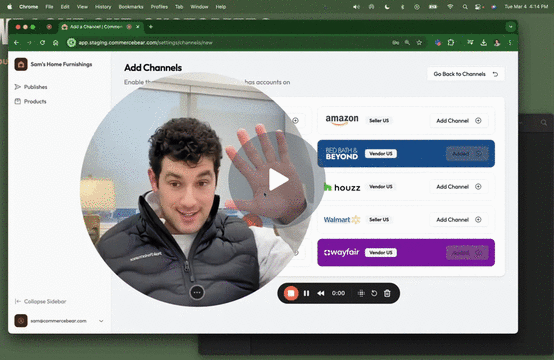
Task: Open the View menu
Action: 82,7
